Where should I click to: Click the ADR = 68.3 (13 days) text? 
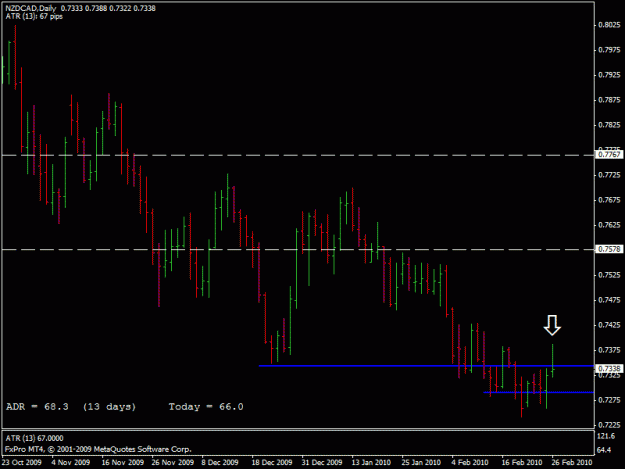[71, 407]
